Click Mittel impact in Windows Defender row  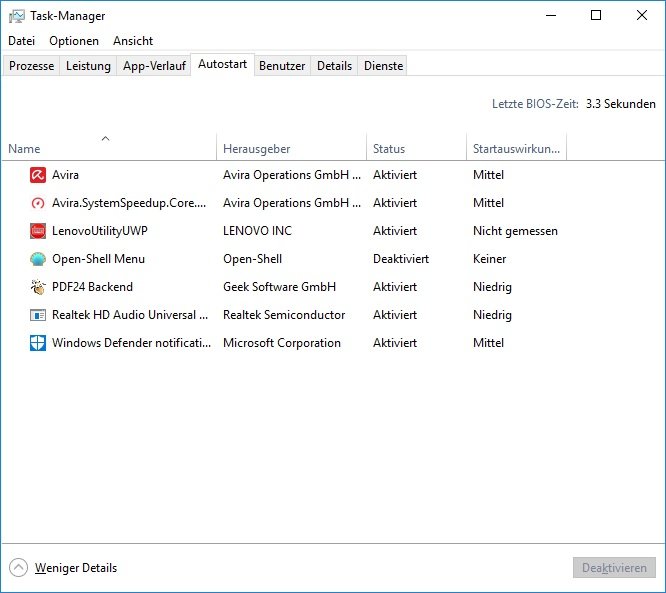[x=488, y=343]
